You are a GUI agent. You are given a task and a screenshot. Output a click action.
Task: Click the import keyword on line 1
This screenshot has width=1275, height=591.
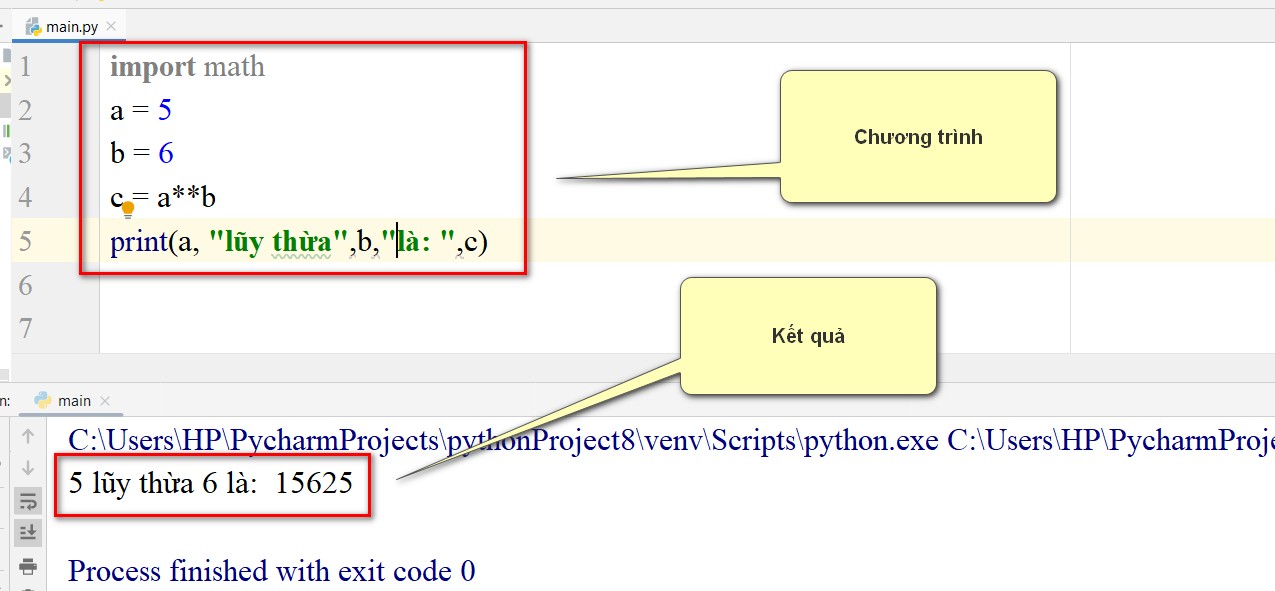(x=153, y=67)
